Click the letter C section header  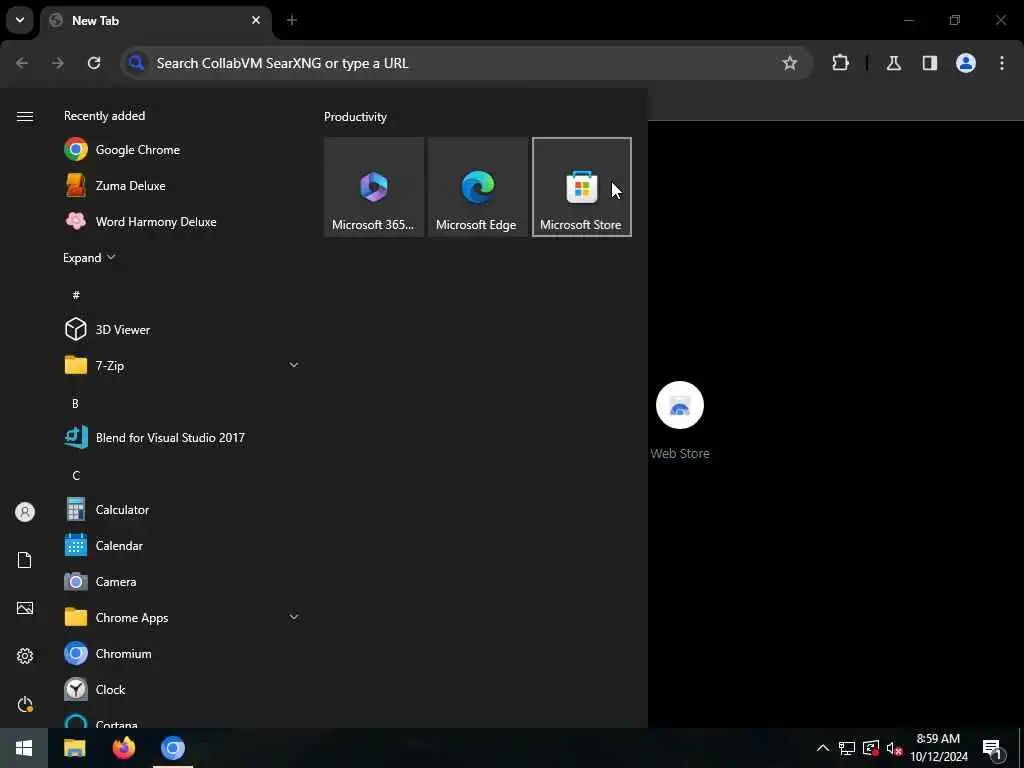[76, 475]
